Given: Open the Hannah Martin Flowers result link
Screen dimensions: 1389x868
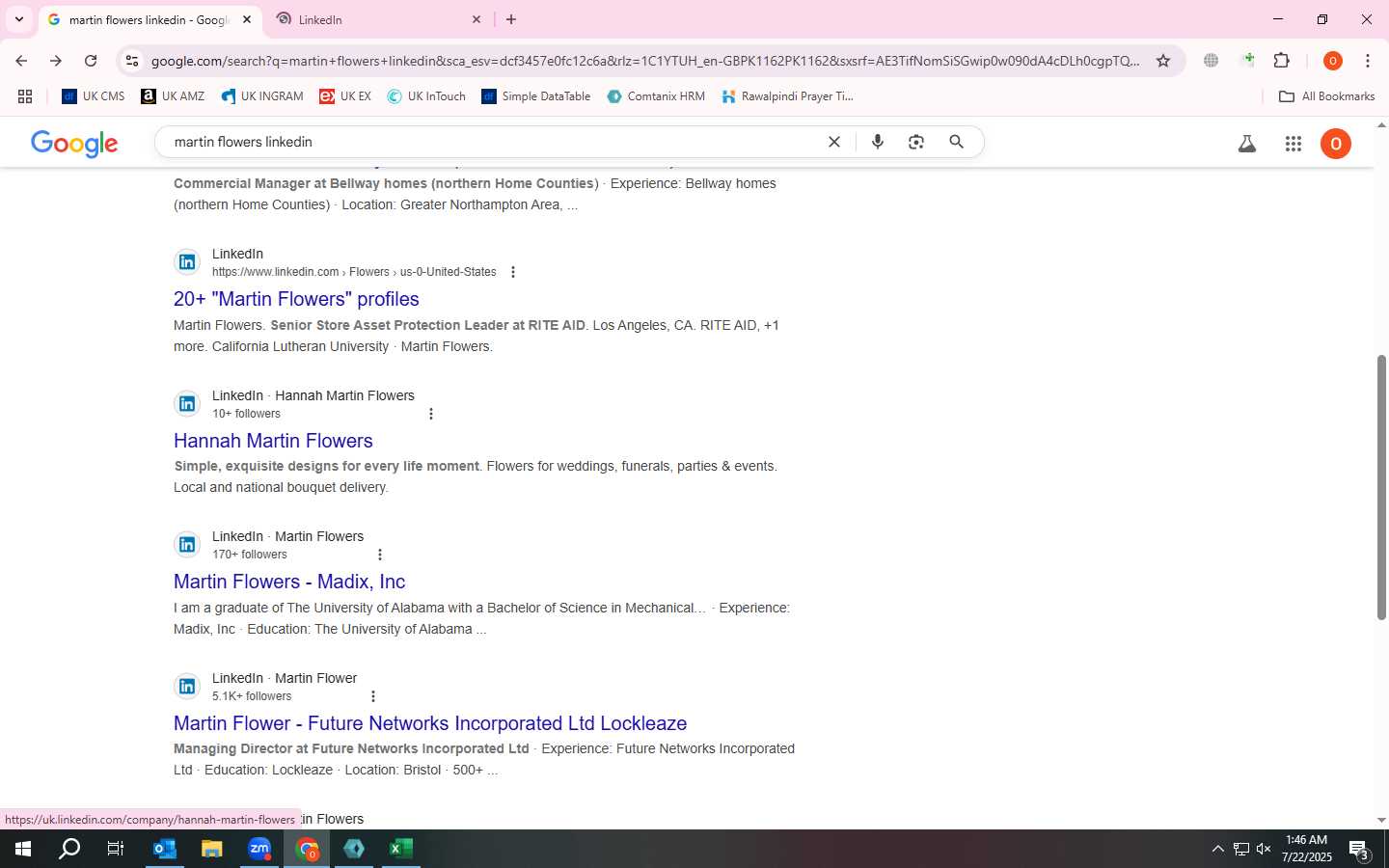Looking at the screenshot, I should 273,441.
